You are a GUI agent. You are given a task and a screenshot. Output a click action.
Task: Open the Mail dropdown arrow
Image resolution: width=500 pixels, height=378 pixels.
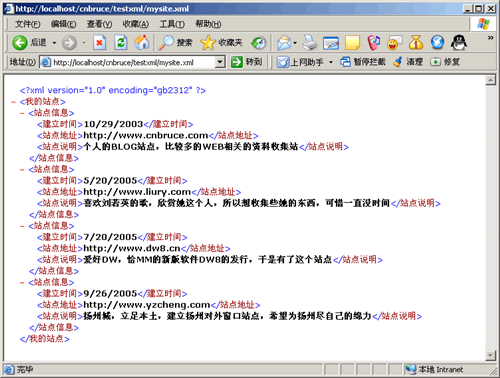pyautogui.click(x=295, y=43)
